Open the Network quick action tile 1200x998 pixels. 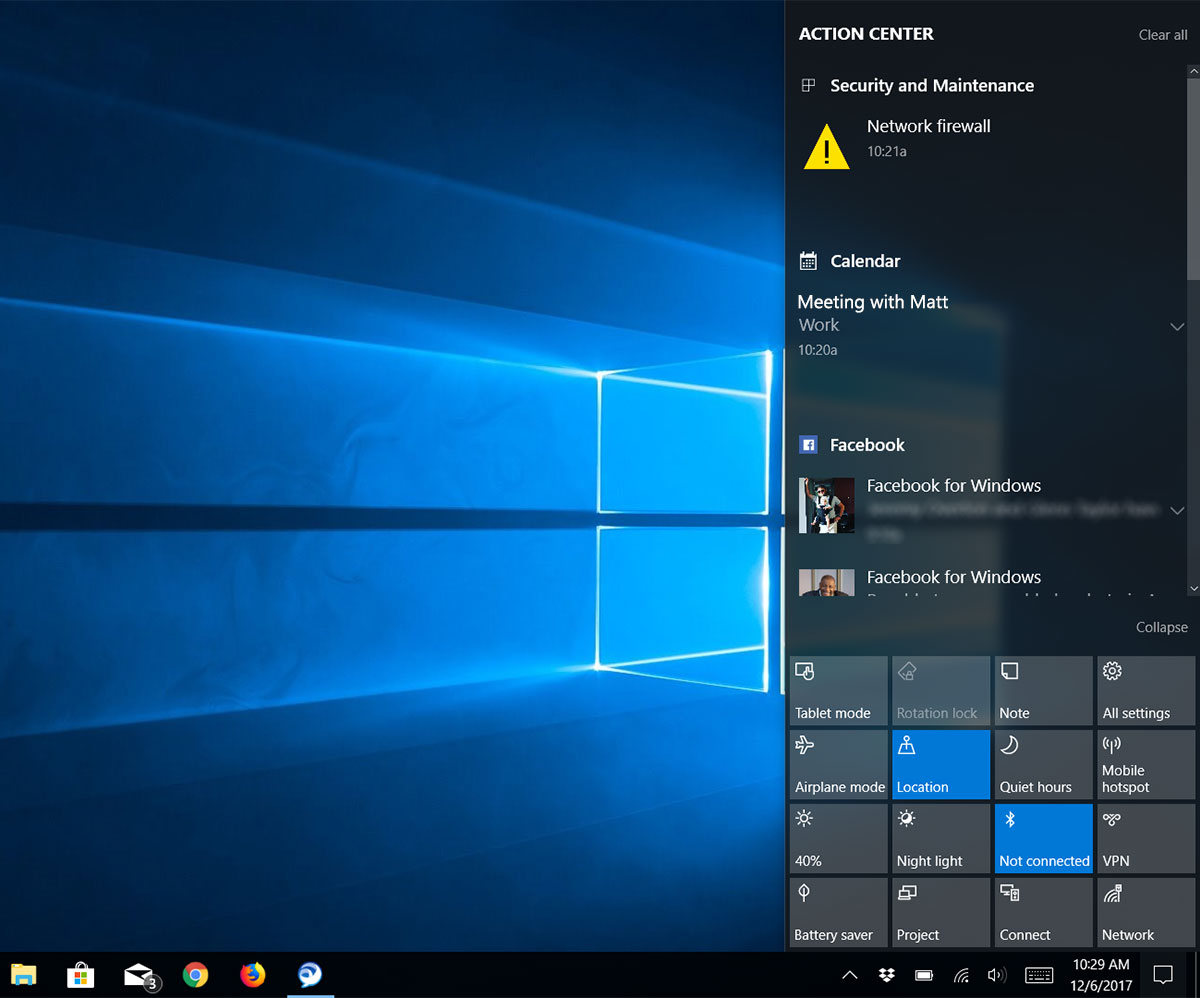[1145, 912]
